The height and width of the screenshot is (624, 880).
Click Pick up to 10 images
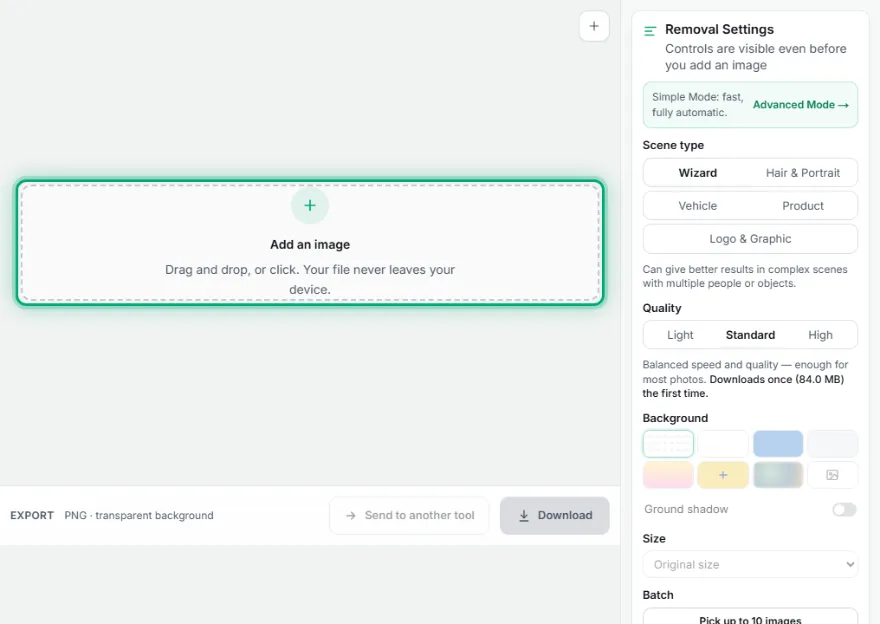click(x=750, y=617)
